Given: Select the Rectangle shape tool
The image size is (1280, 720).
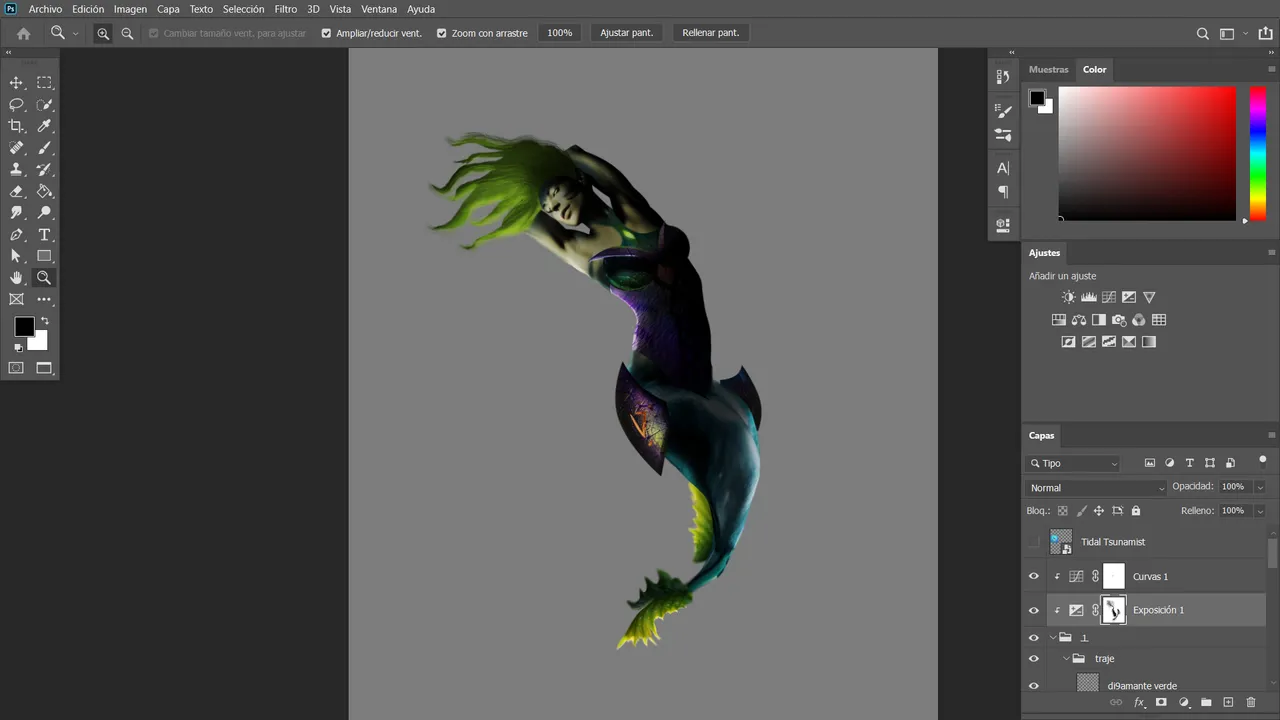Looking at the screenshot, I should pyautogui.click(x=44, y=256).
